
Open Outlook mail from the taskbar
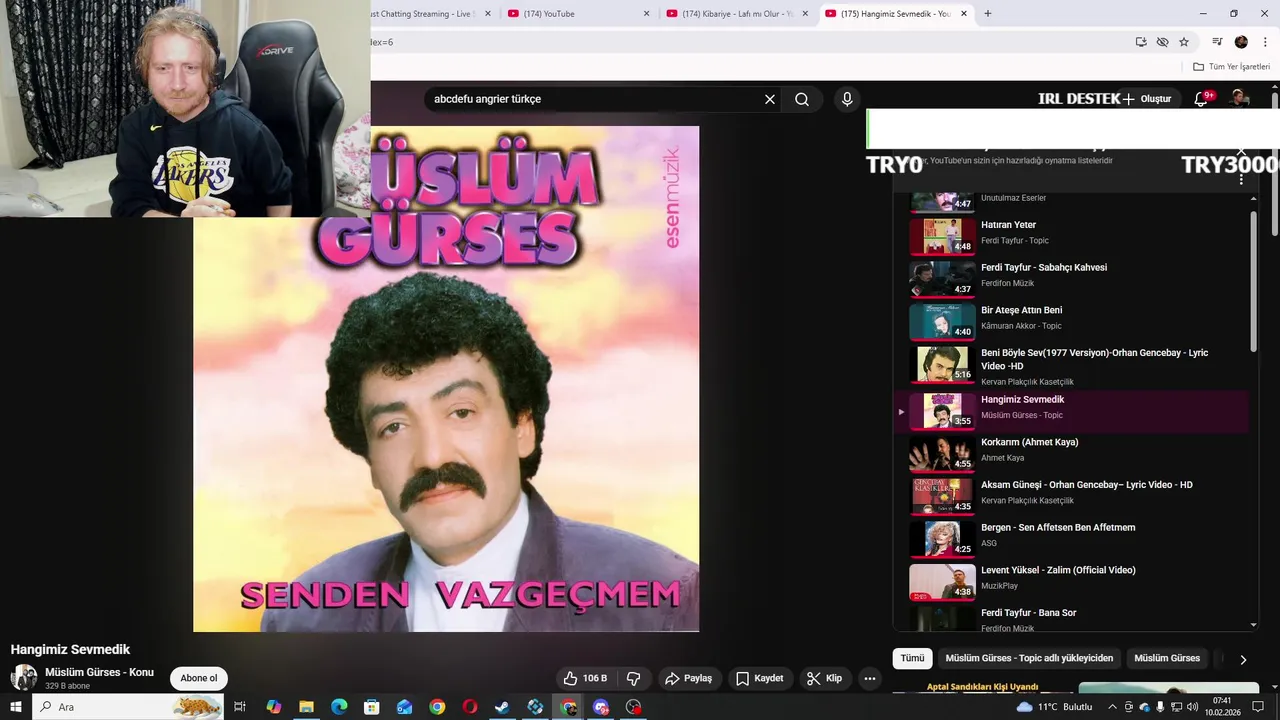[x=404, y=707]
